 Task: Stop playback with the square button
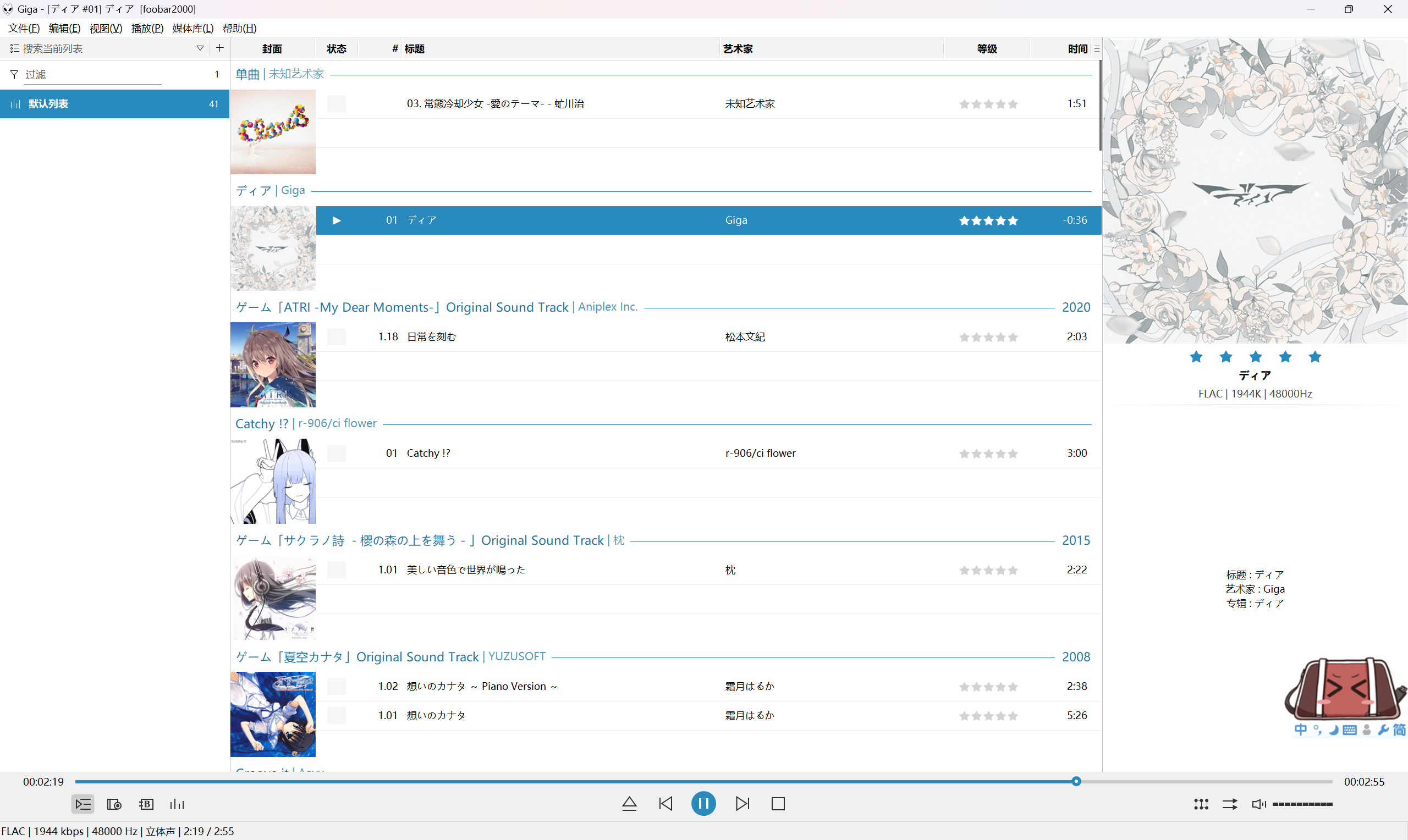(778, 804)
